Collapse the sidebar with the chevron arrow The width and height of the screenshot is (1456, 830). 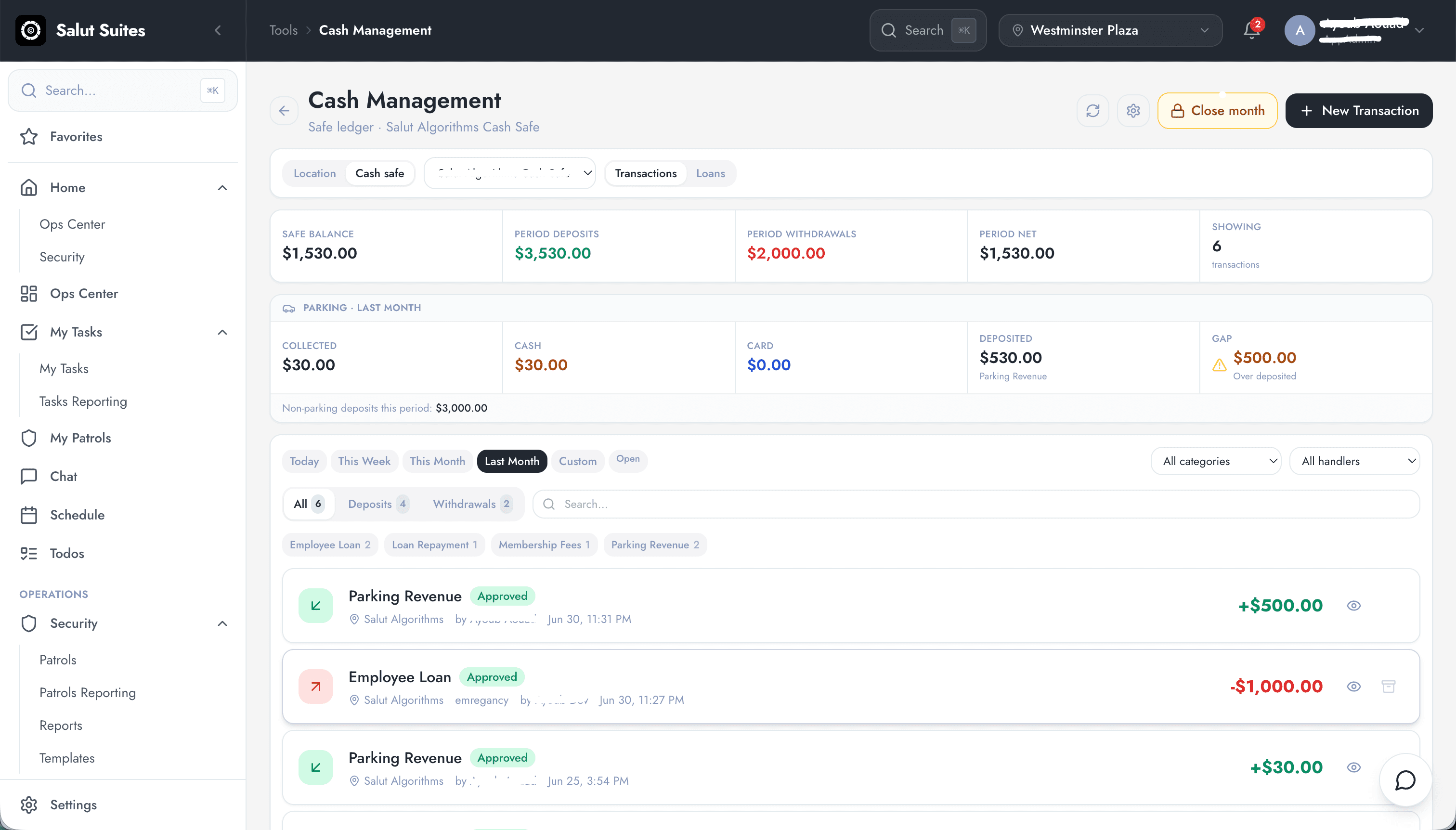218,30
